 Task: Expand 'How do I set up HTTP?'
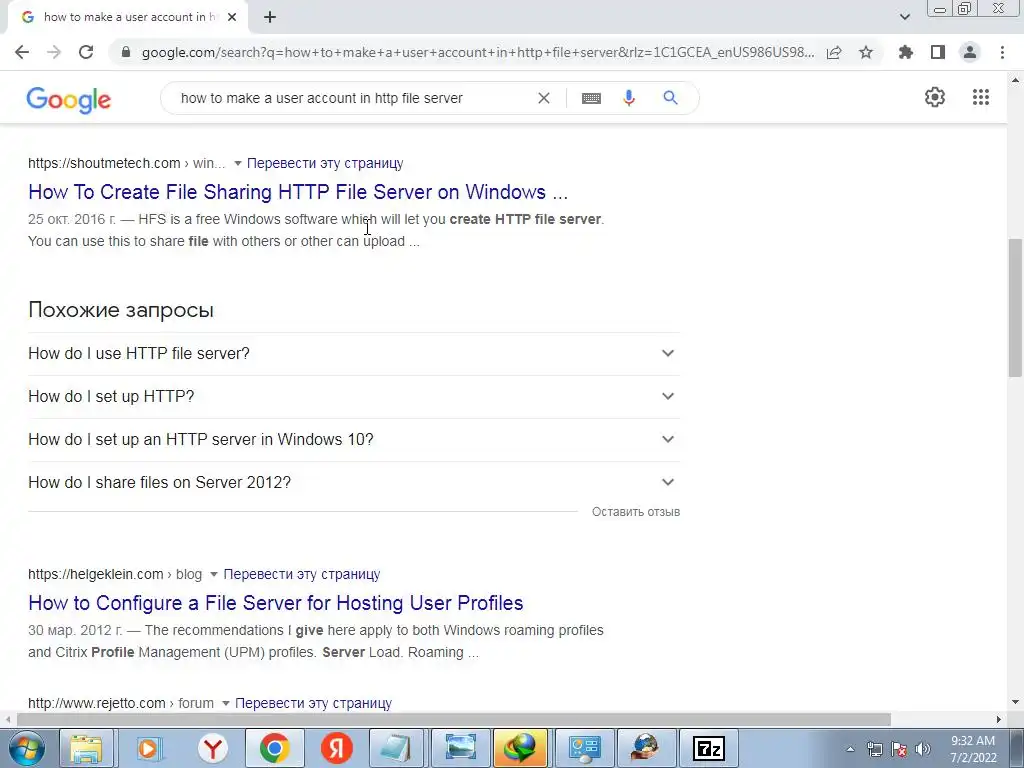coord(354,396)
